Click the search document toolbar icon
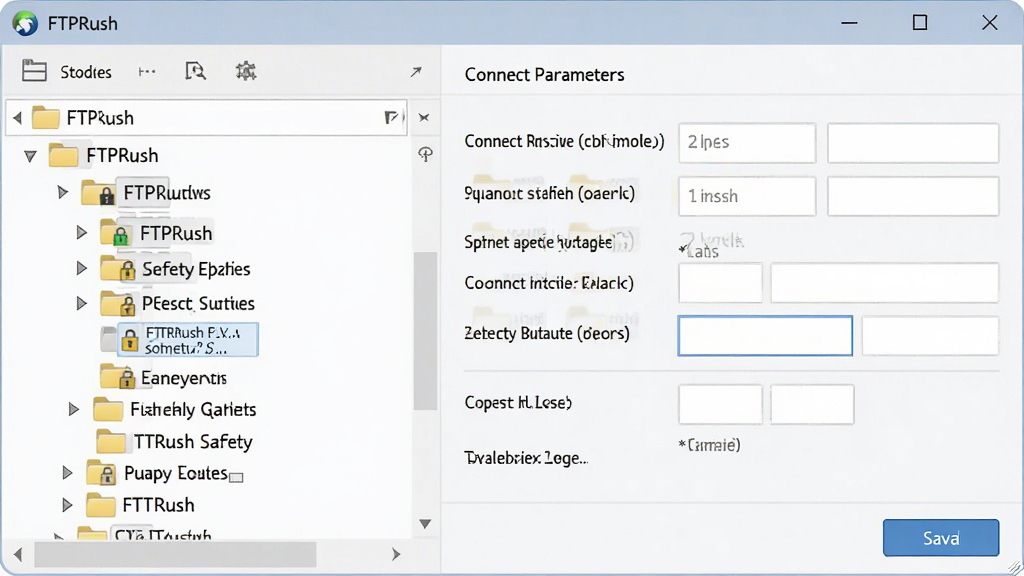1024x576 pixels. tap(195, 71)
